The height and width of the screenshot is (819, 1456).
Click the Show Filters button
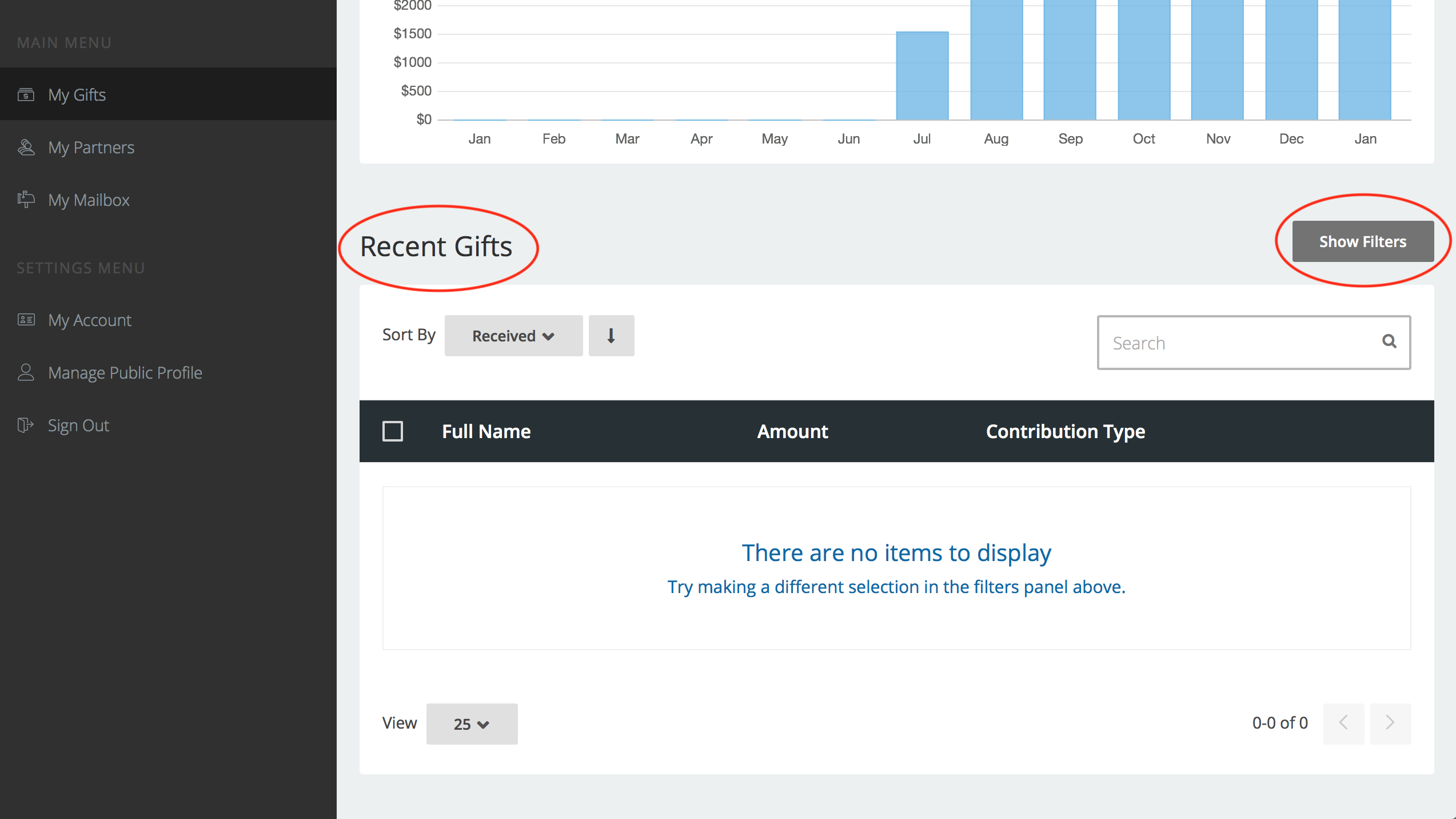(1362, 241)
